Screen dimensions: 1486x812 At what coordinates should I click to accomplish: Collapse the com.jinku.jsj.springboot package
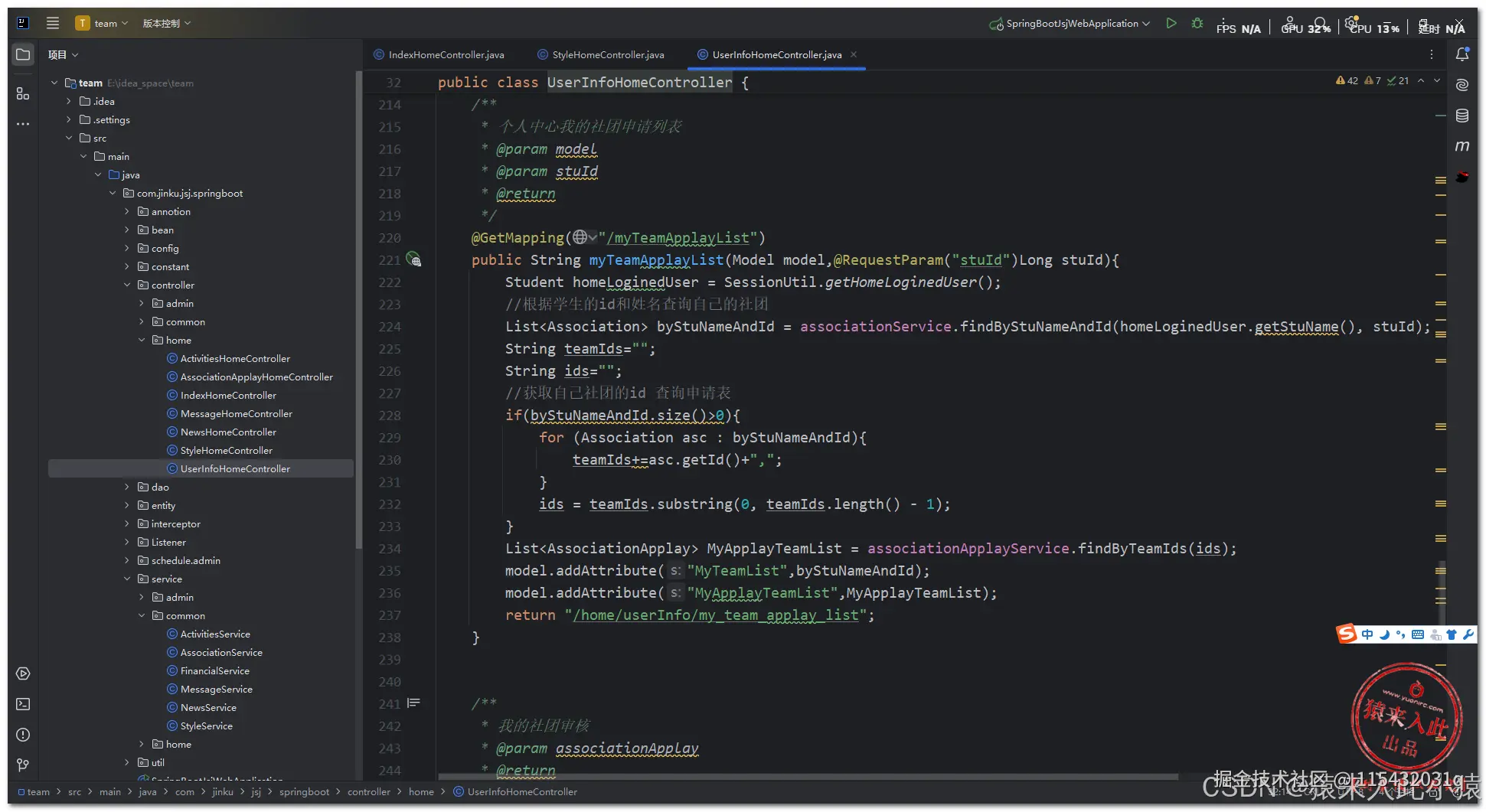pyautogui.click(x=113, y=193)
